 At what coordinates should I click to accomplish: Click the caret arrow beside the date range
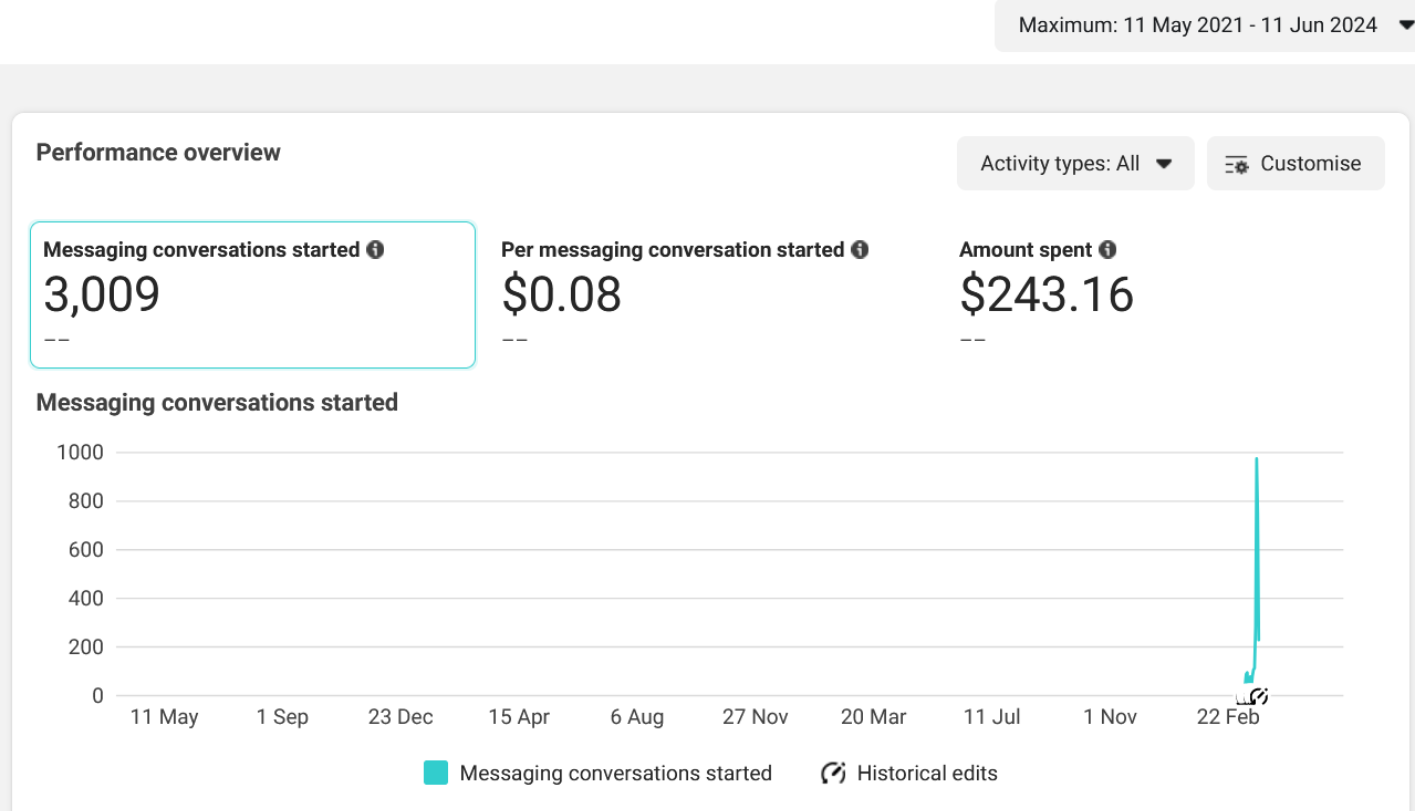click(x=1405, y=25)
